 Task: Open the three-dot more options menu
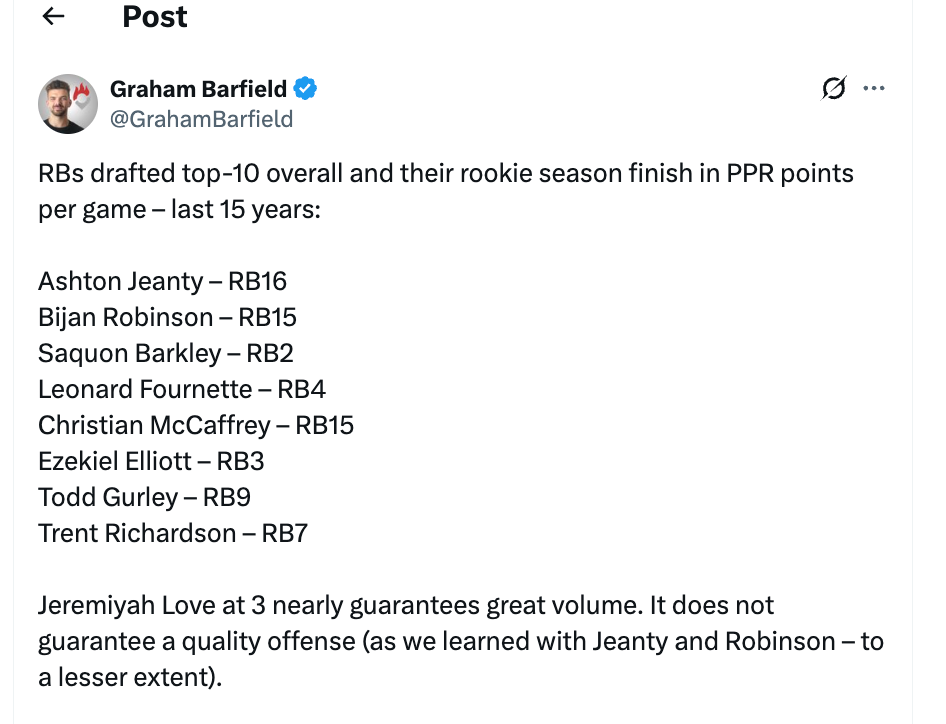tap(874, 88)
